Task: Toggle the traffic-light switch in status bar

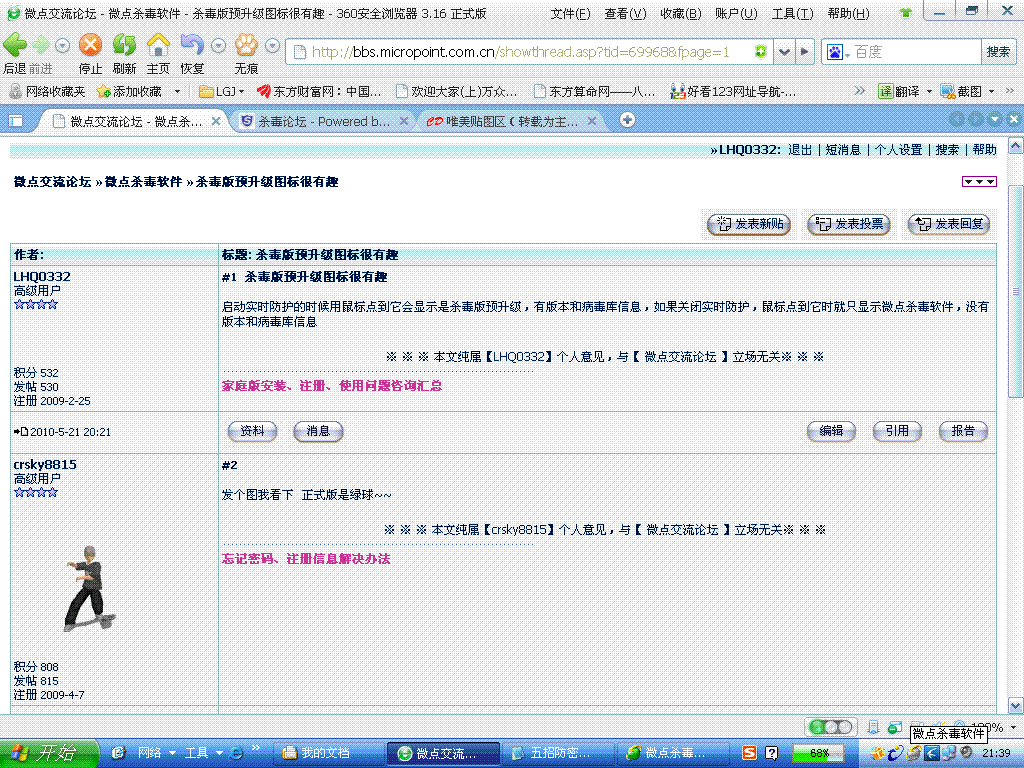Action: tap(831, 727)
